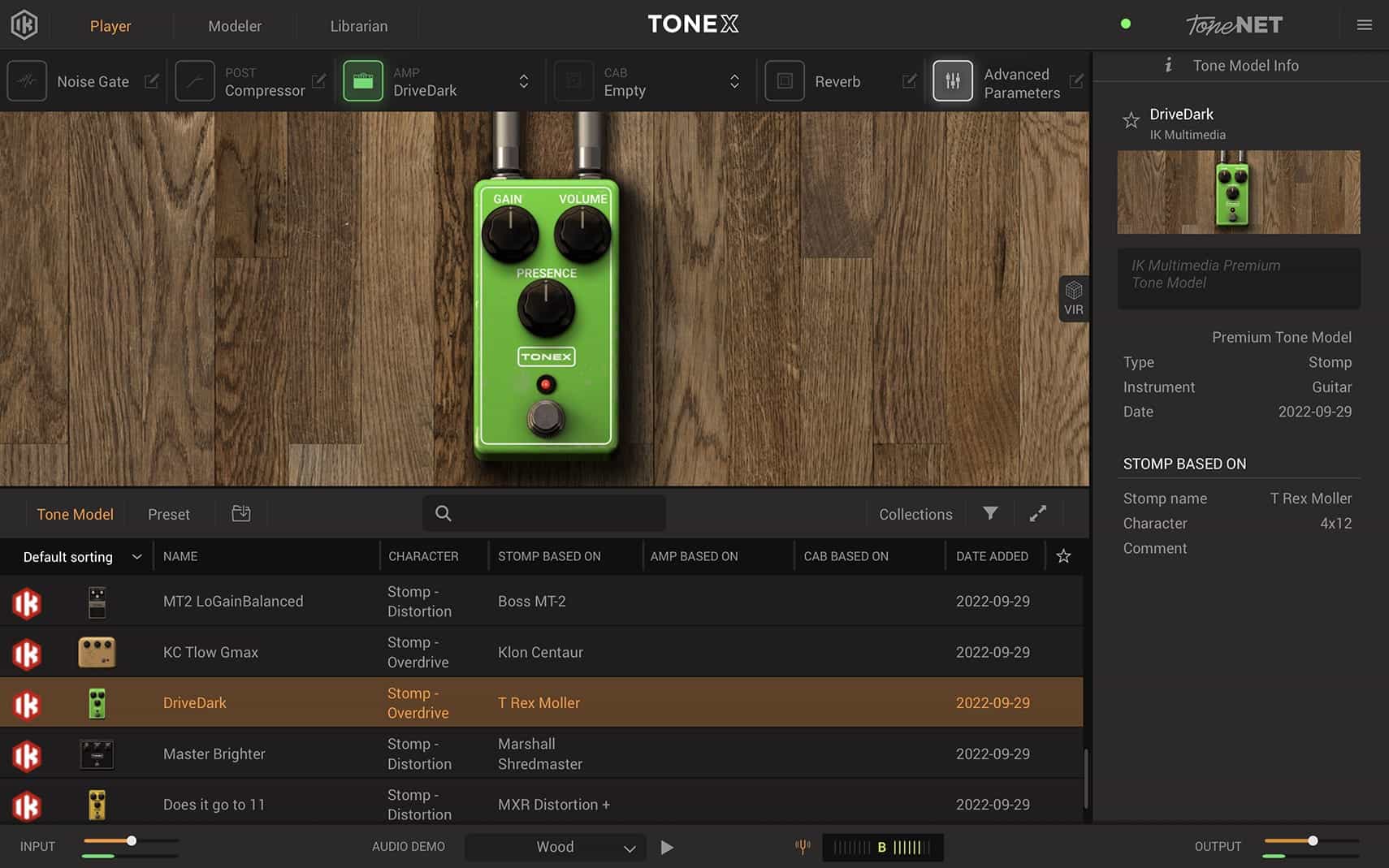The width and height of the screenshot is (1389, 868).
Task: Open Reverb edit icon
Action: tap(910, 81)
